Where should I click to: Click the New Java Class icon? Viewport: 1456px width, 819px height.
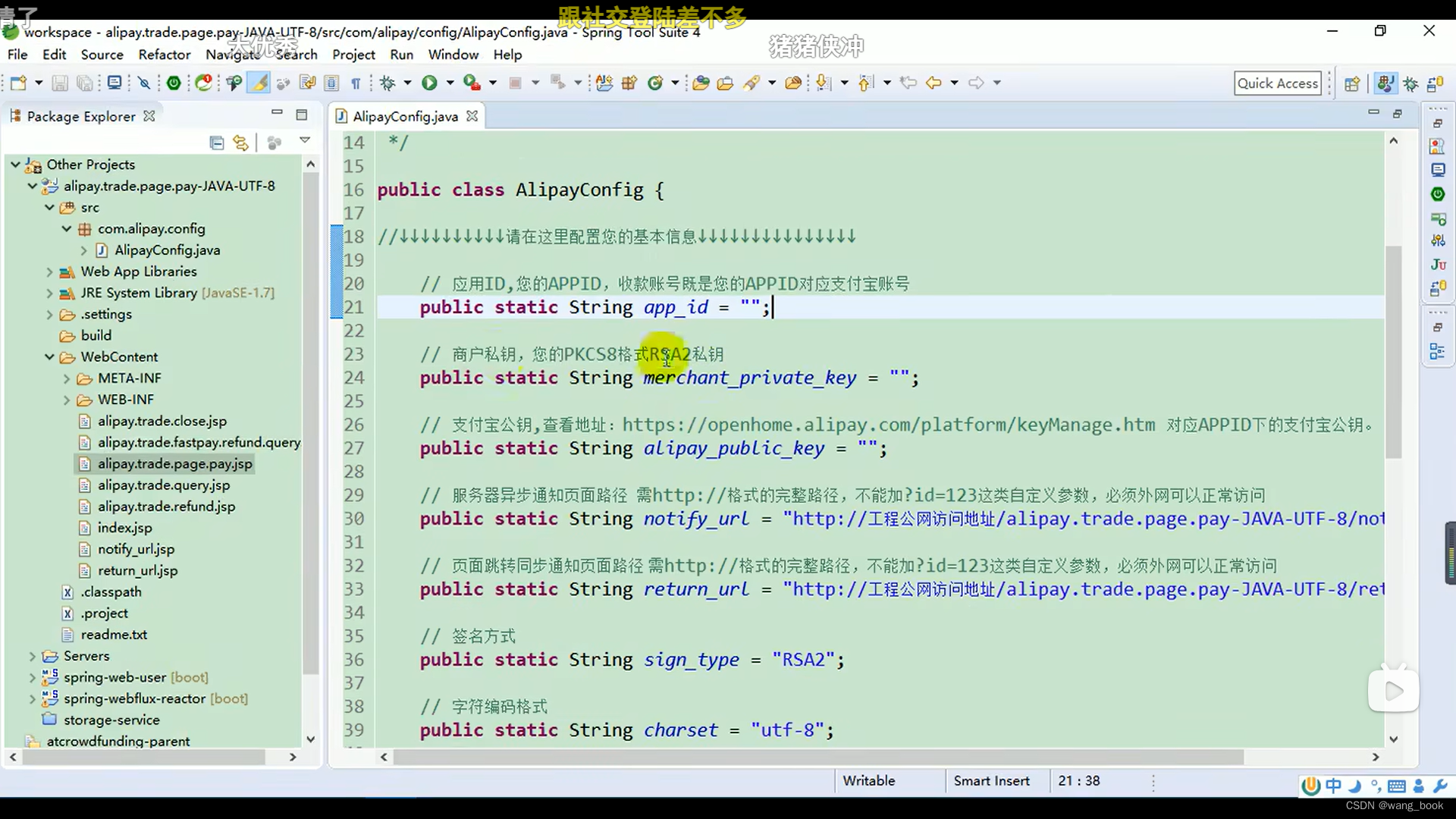655,83
